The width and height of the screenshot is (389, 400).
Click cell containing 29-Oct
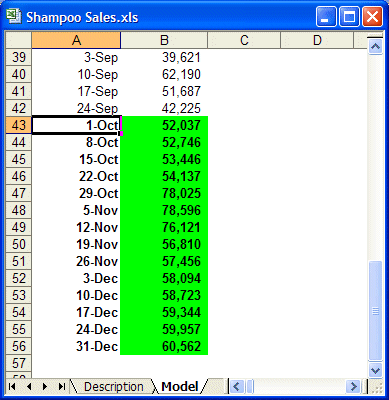coord(76,193)
